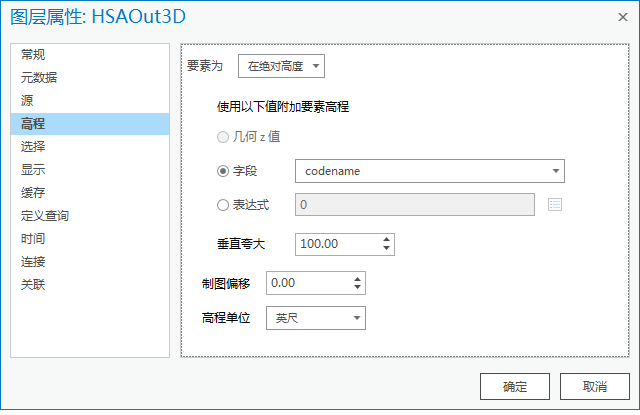Open the 元数据 tab

(39, 77)
